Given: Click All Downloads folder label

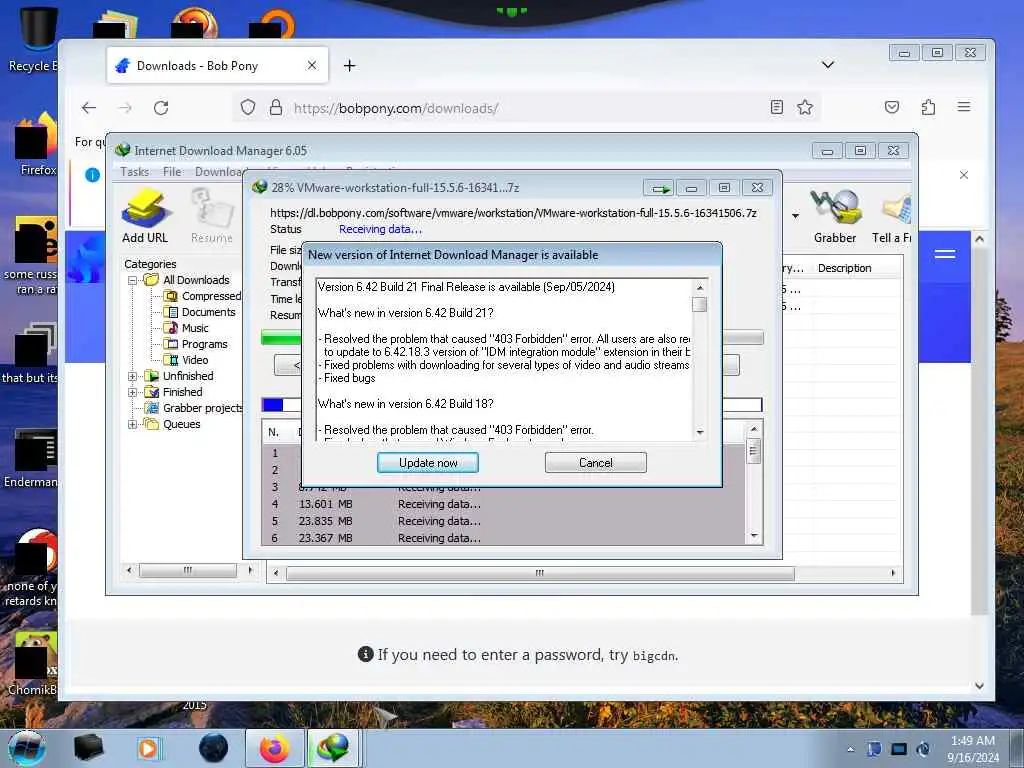Looking at the screenshot, I should tap(196, 280).
